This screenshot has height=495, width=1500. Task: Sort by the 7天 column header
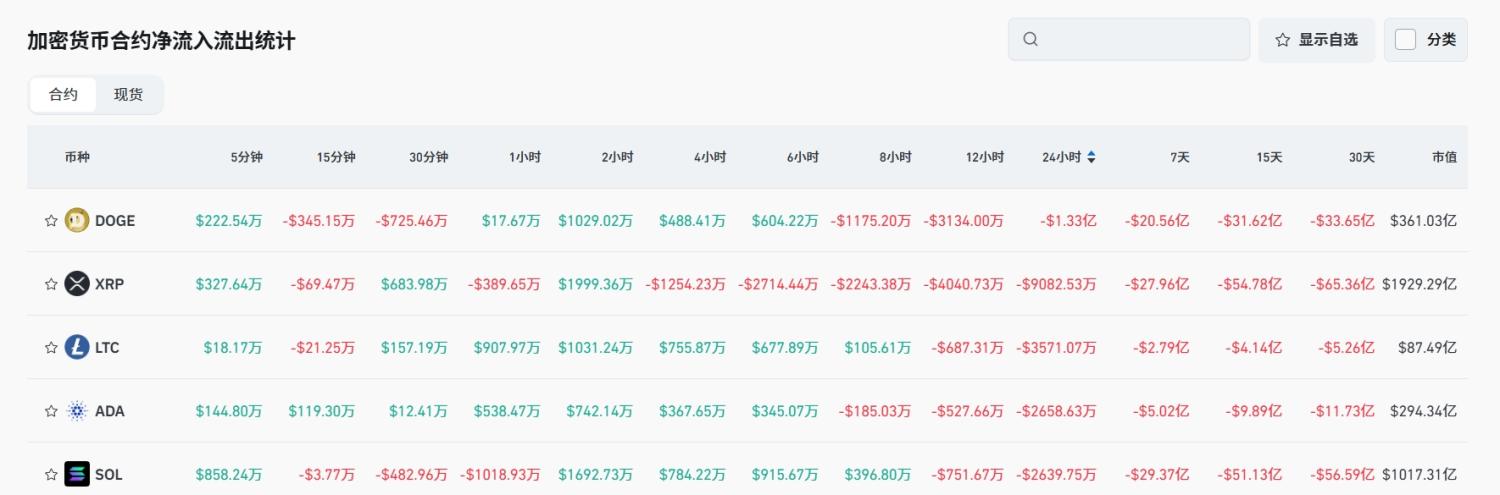pos(1180,157)
